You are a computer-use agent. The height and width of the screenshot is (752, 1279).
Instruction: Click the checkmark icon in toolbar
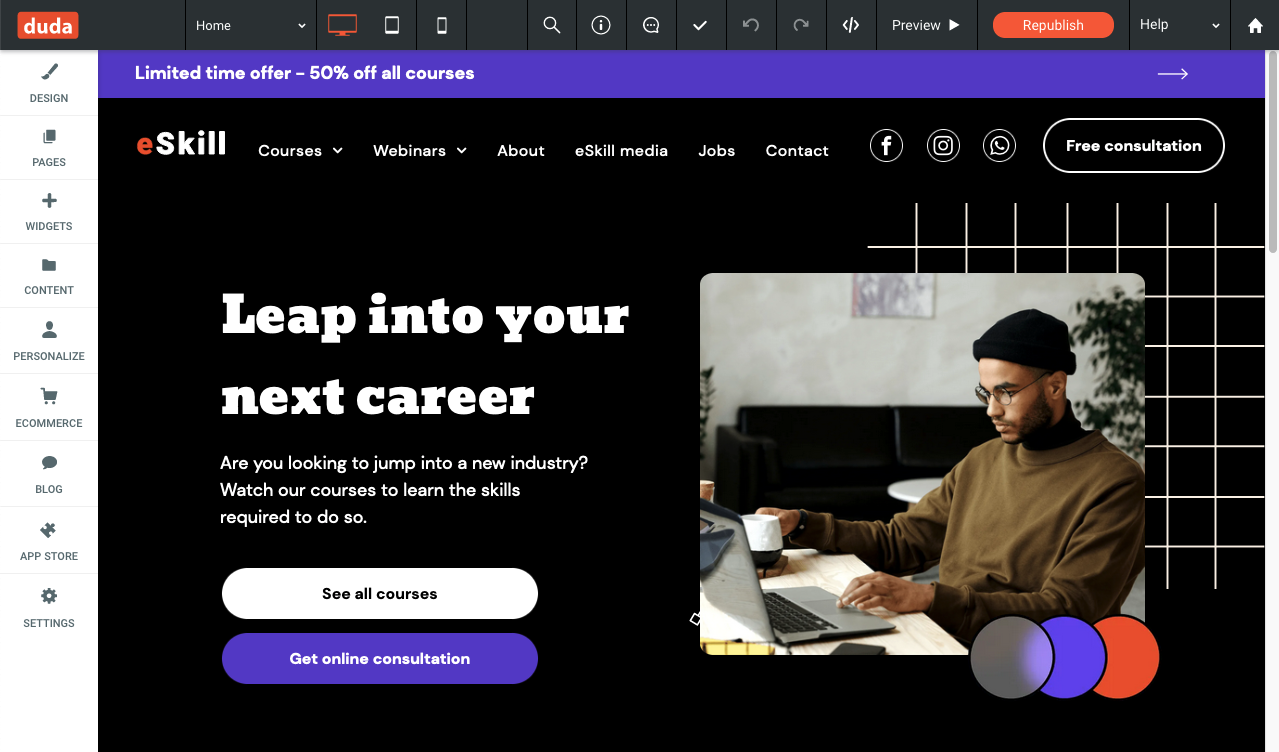pyautogui.click(x=701, y=25)
